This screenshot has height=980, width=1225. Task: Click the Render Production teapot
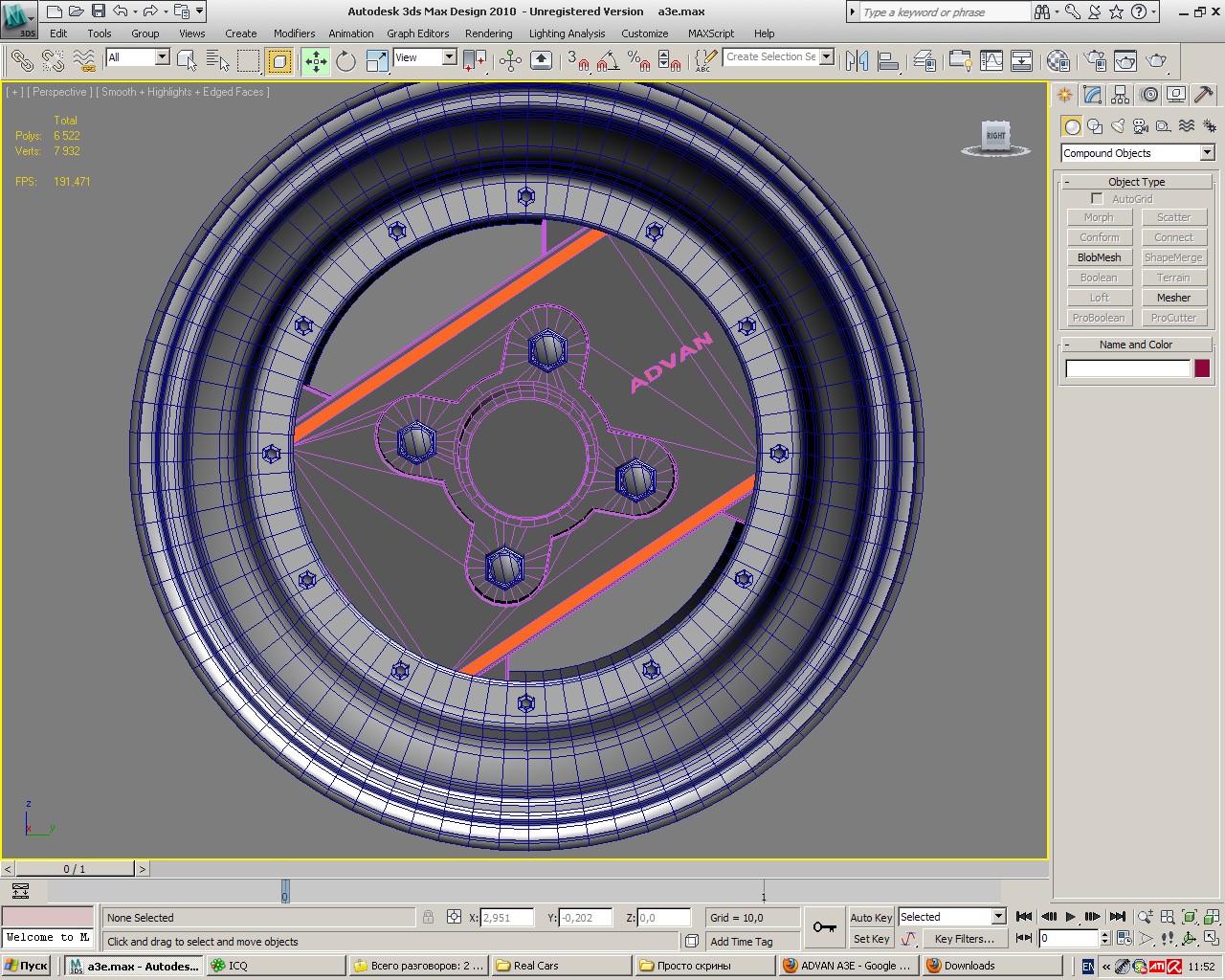tap(1157, 61)
